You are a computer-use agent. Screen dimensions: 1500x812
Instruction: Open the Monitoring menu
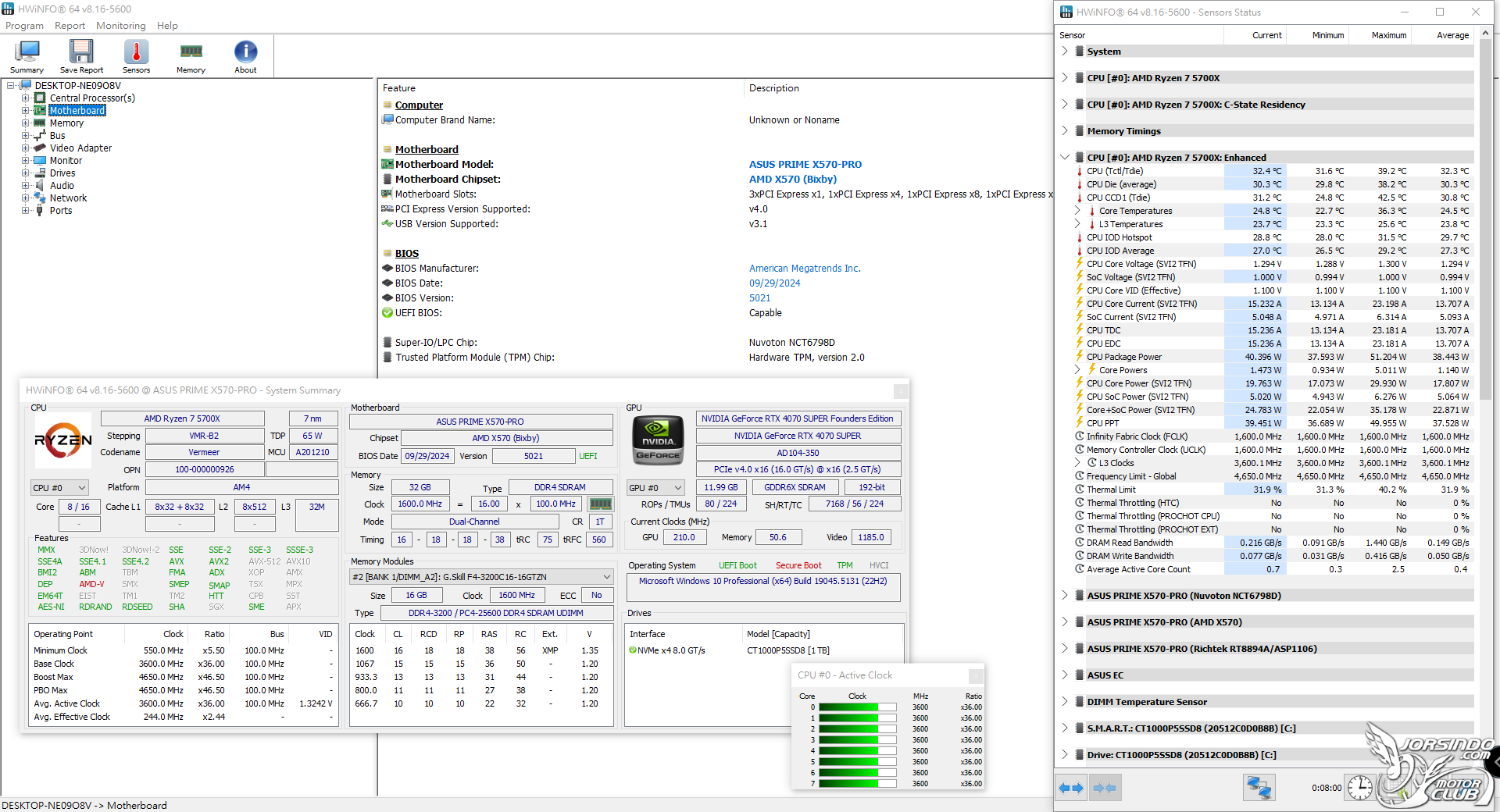pos(121,26)
